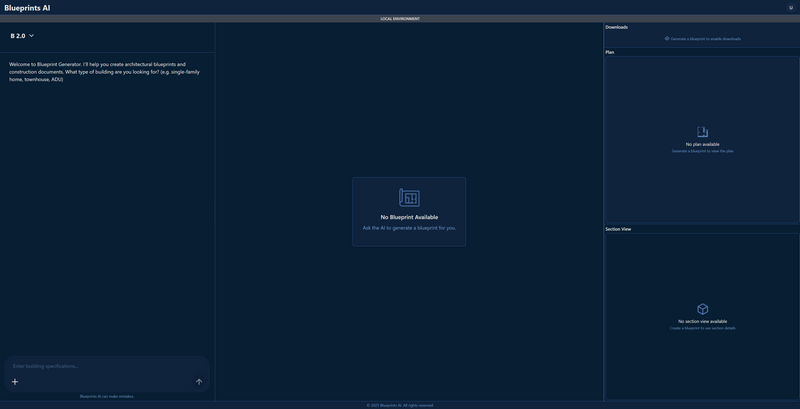The height and width of the screenshot is (409, 800).
Task: Send message with the up-arrow button
Action: click(x=199, y=382)
